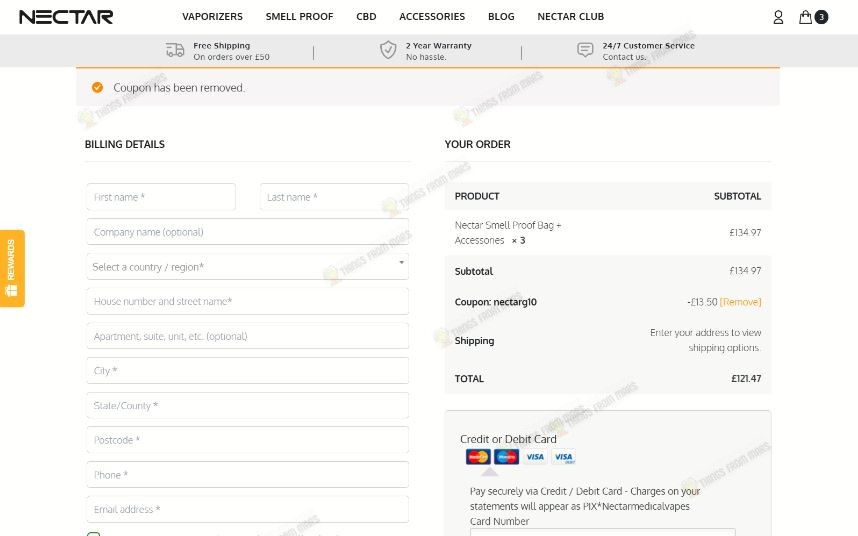Click the country dropdown arrow
Viewport: 858px width, 536px height.
pyautogui.click(x=402, y=263)
